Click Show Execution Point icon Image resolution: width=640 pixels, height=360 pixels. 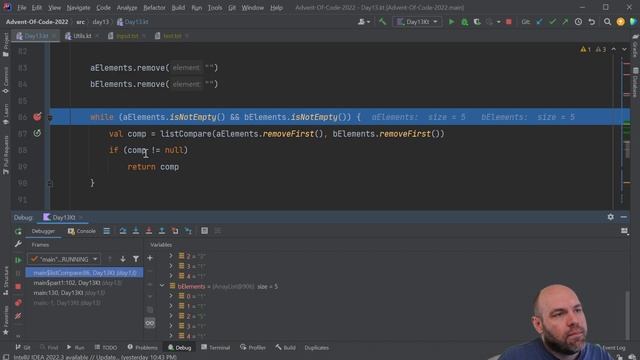coord(107,231)
